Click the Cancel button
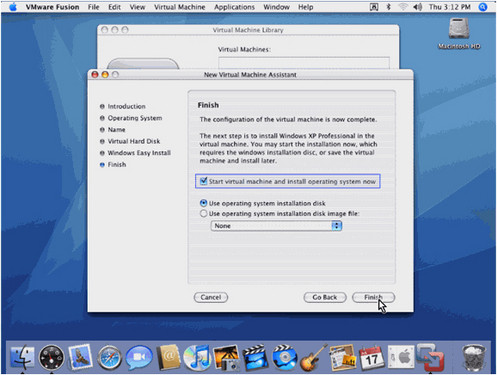The width and height of the screenshot is (497, 375). [211, 297]
